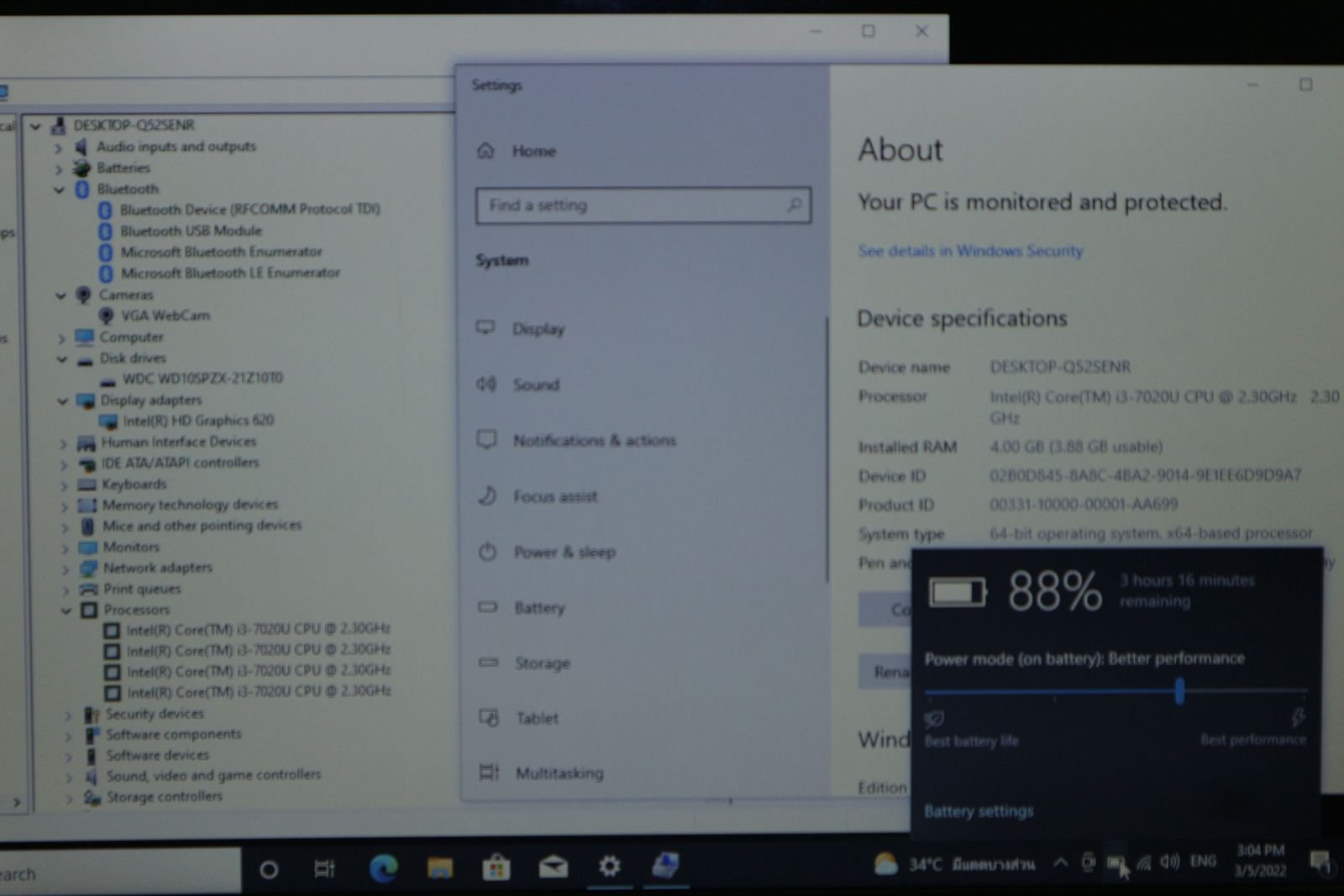Click the volume speaker tray icon
Image resolution: width=1344 pixels, height=896 pixels.
(x=1169, y=862)
